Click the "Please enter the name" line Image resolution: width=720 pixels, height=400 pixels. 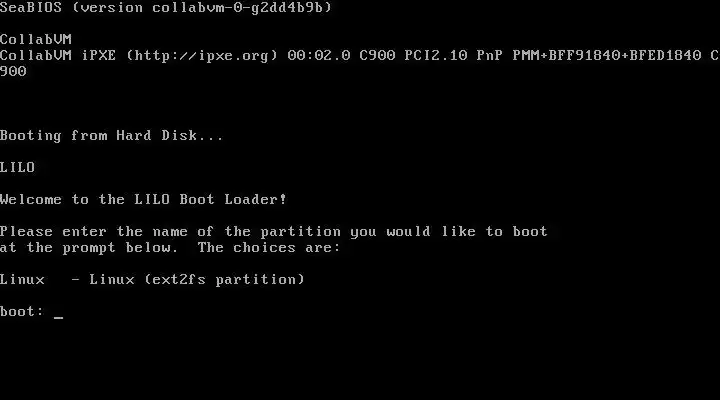click(x=274, y=231)
